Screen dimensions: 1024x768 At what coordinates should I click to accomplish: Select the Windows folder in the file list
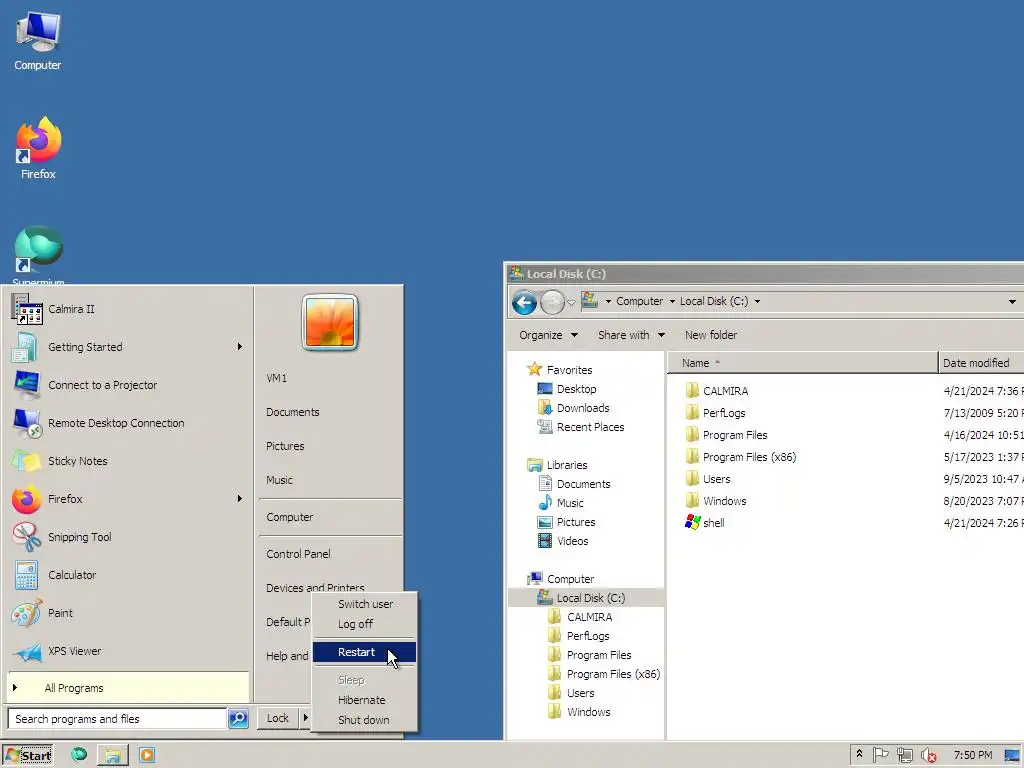pos(716,501)
